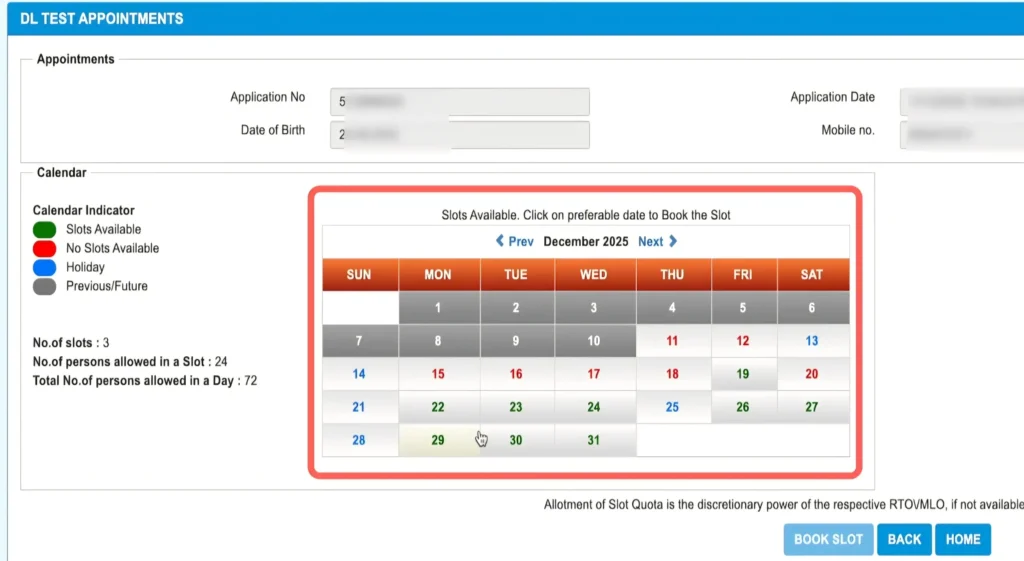Choose December 26 in calendar
The height and width of the screenshot is (561, 1024).
(742, 407)
